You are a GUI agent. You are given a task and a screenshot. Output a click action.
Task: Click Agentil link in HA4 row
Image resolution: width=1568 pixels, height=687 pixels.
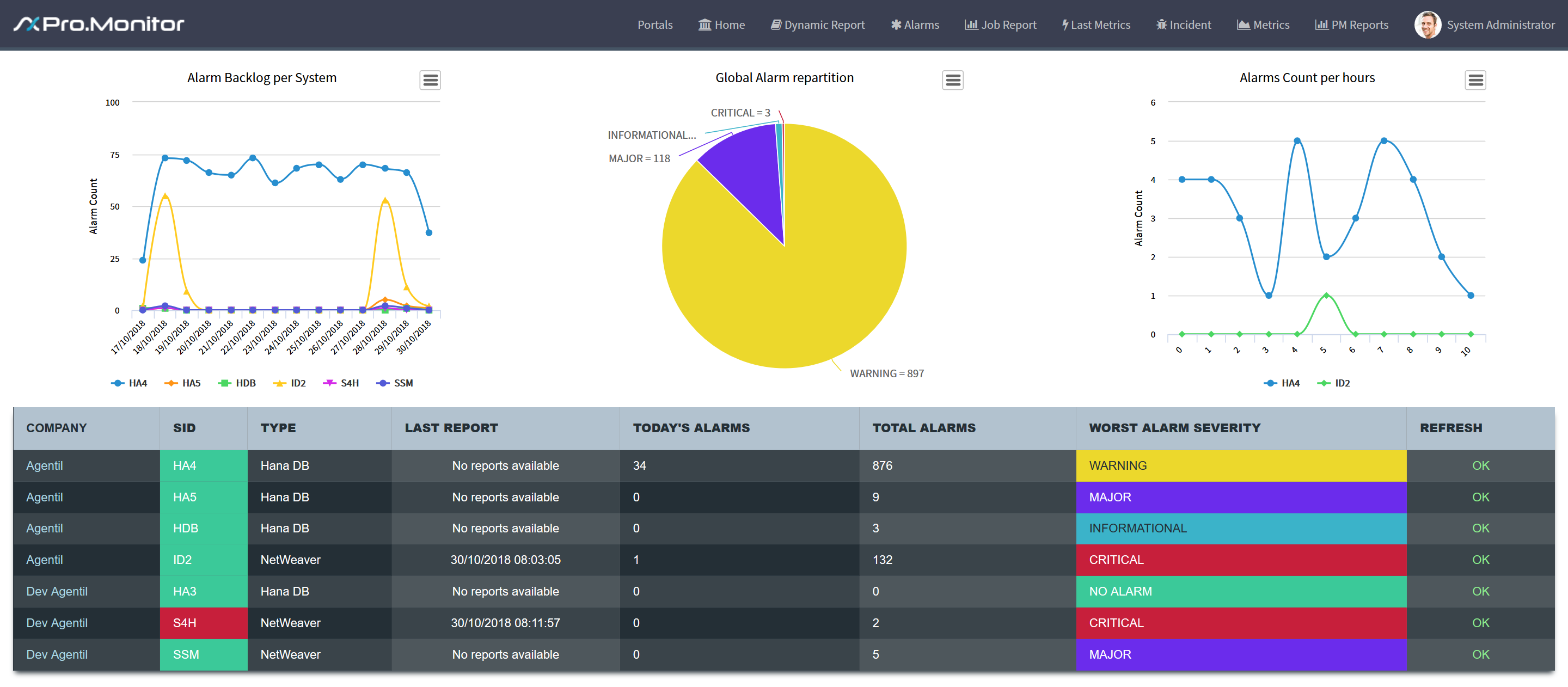tap(45, 465)
